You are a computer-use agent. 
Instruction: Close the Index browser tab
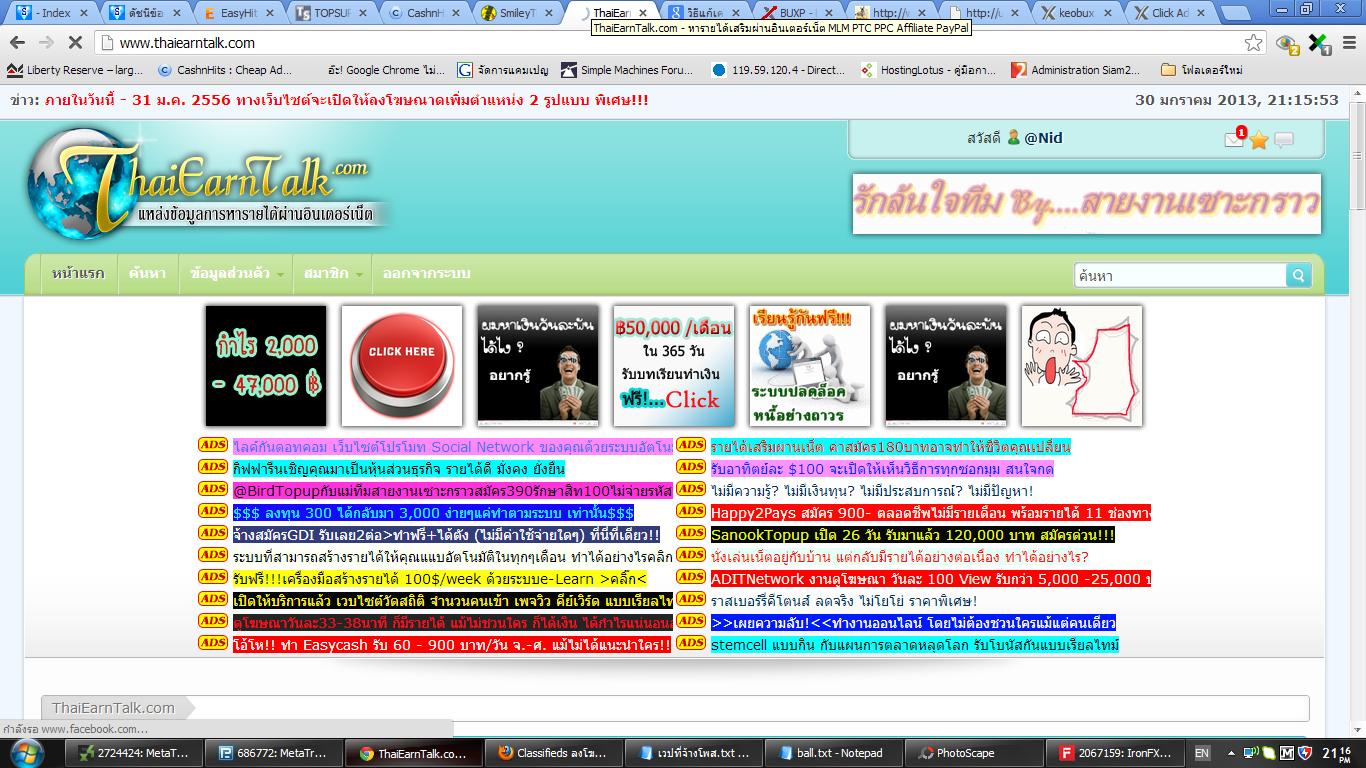coord(84,13)
